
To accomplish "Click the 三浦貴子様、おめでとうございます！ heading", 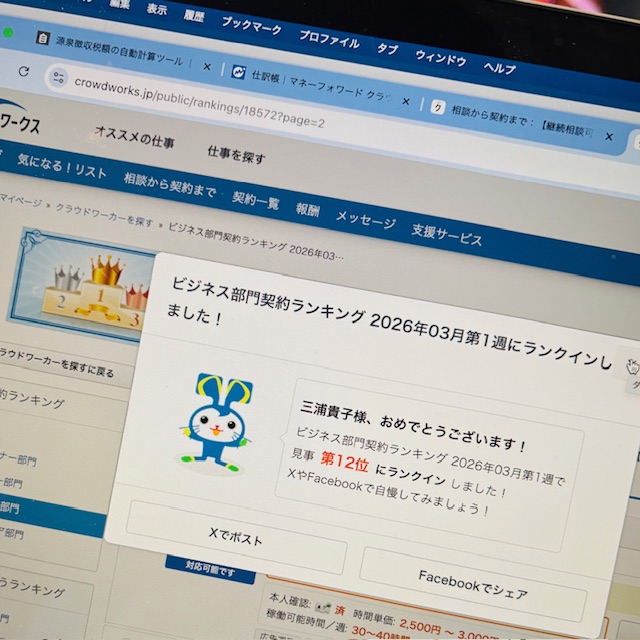I will 413,428.
